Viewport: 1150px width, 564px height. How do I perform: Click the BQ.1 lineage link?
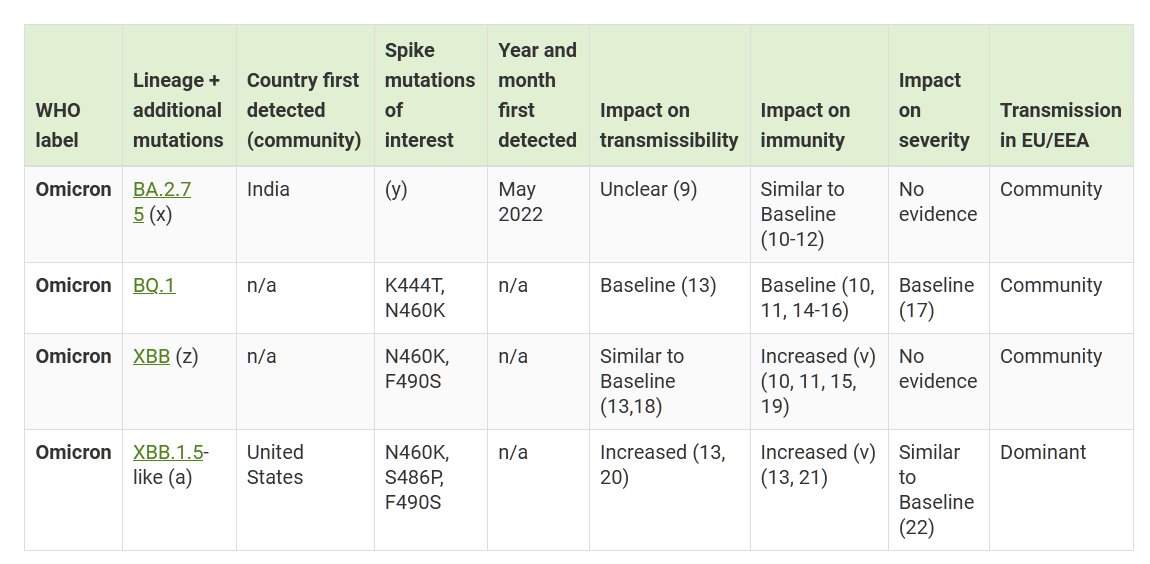(x=154, y=286)
